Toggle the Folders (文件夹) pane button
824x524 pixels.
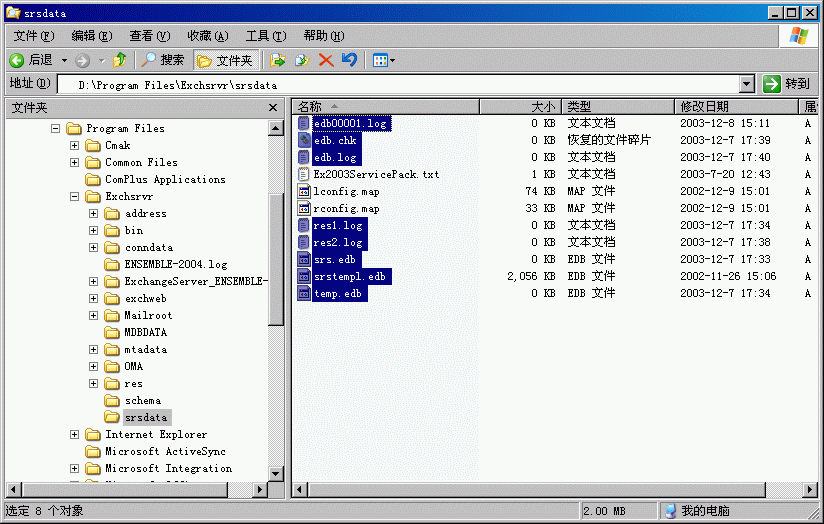coord(227,60)
